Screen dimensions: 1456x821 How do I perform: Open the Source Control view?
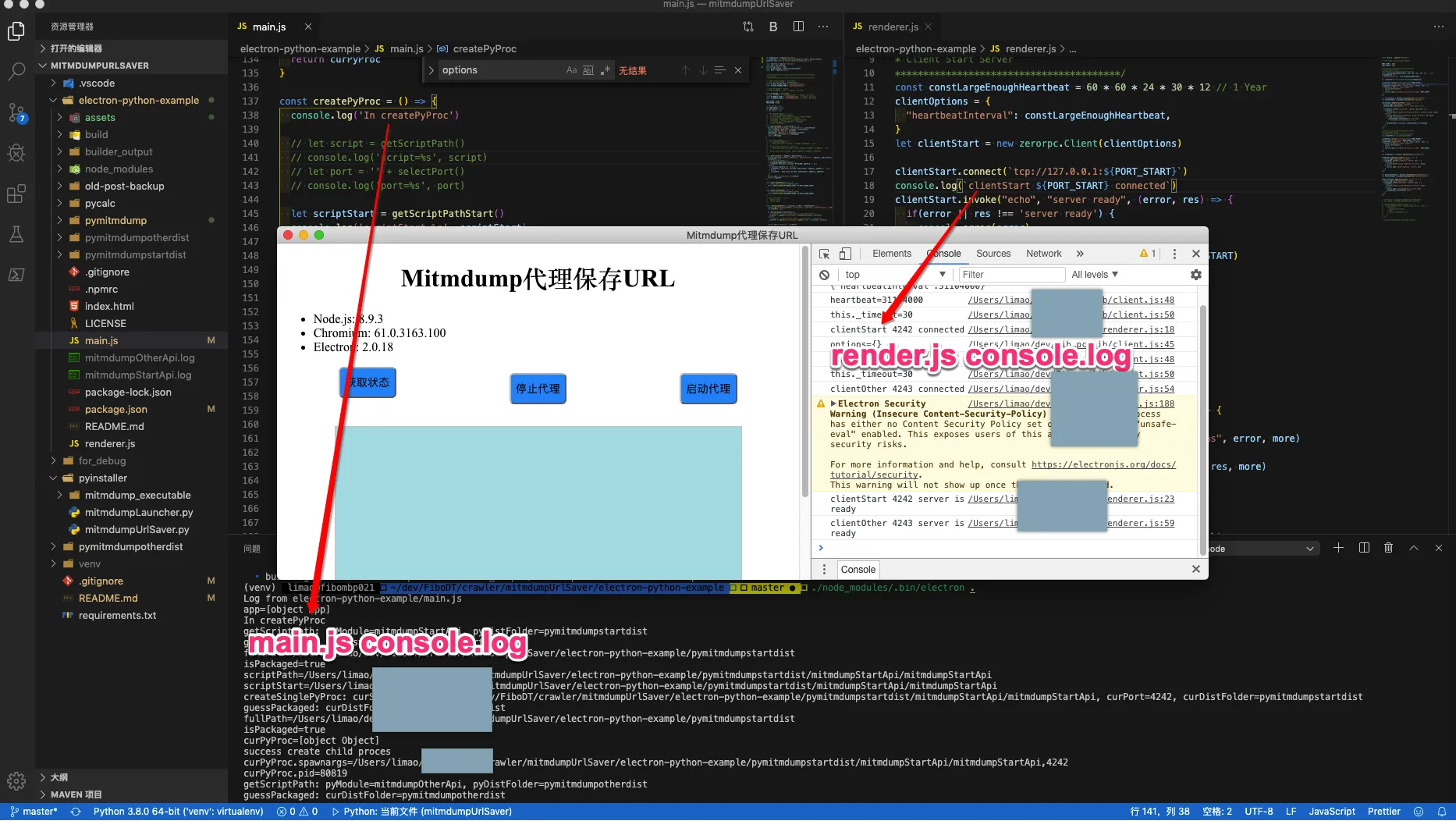16,112
